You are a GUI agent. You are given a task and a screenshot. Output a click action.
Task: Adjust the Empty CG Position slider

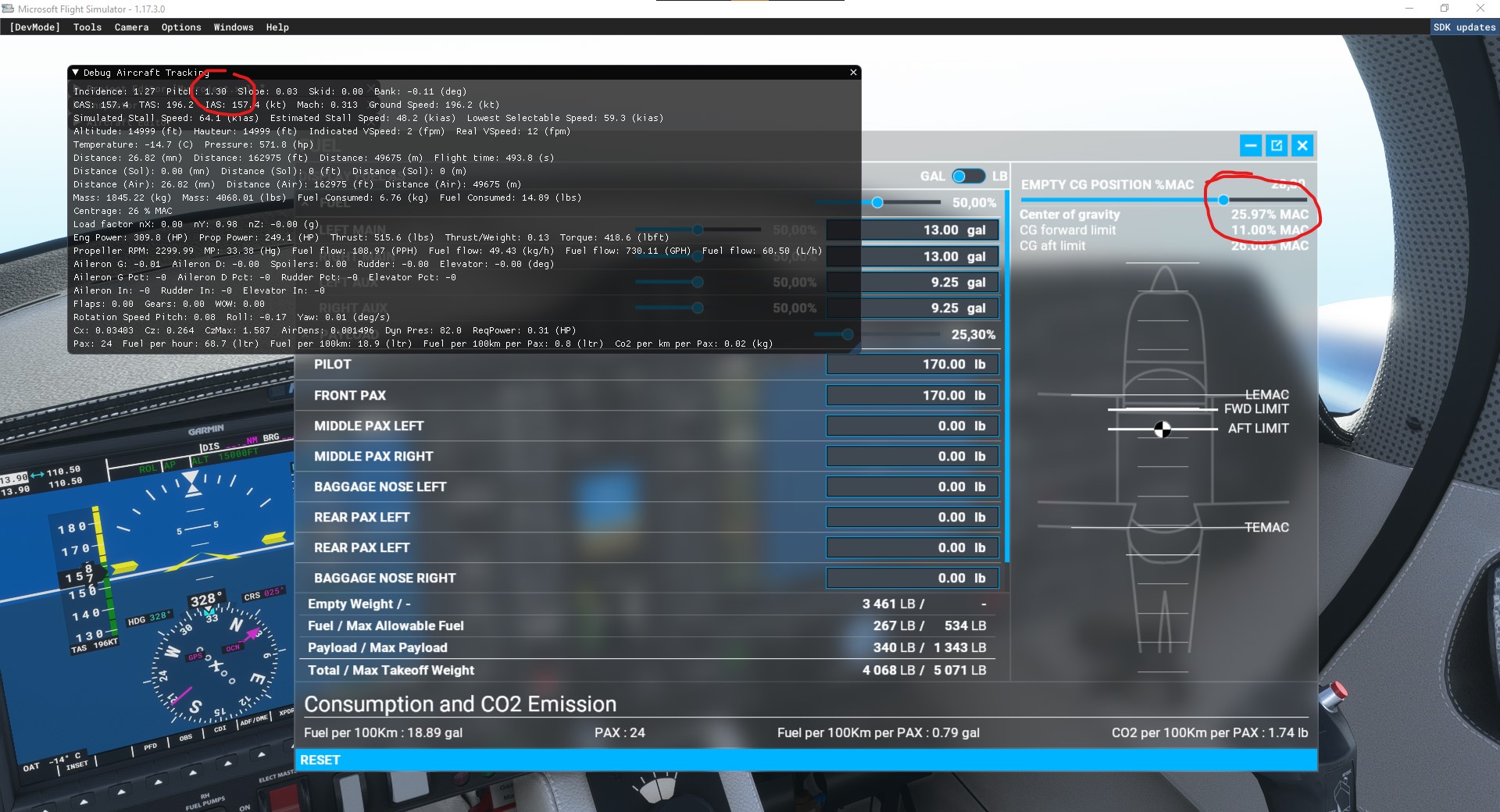tap(1223, 201)
